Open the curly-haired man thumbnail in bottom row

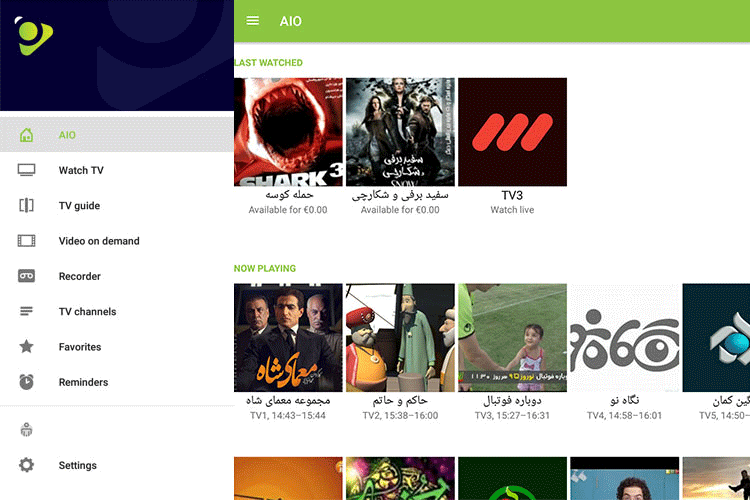(x=625, y=478)
